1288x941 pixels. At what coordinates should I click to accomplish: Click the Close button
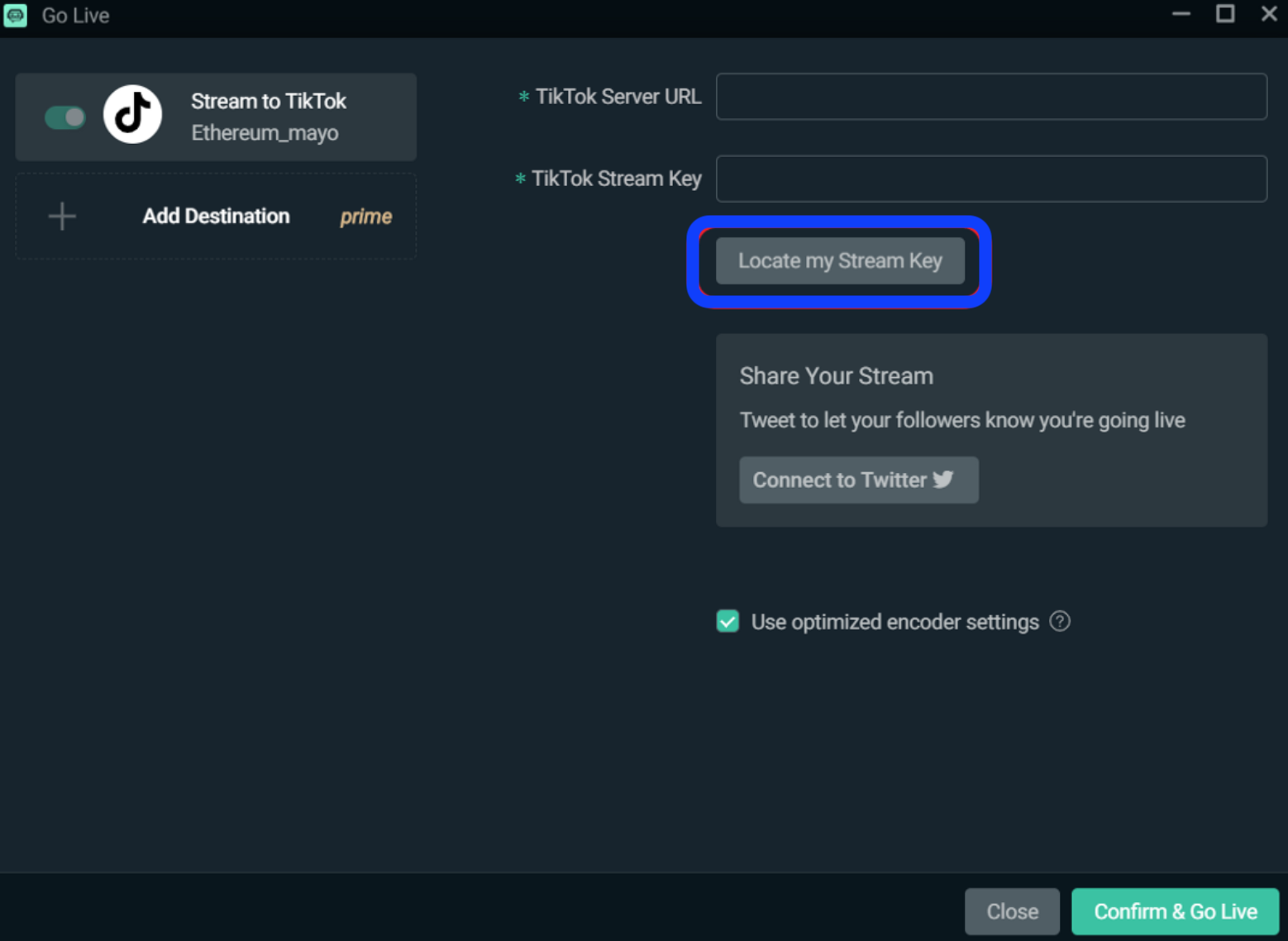(x=1012, y=911)
